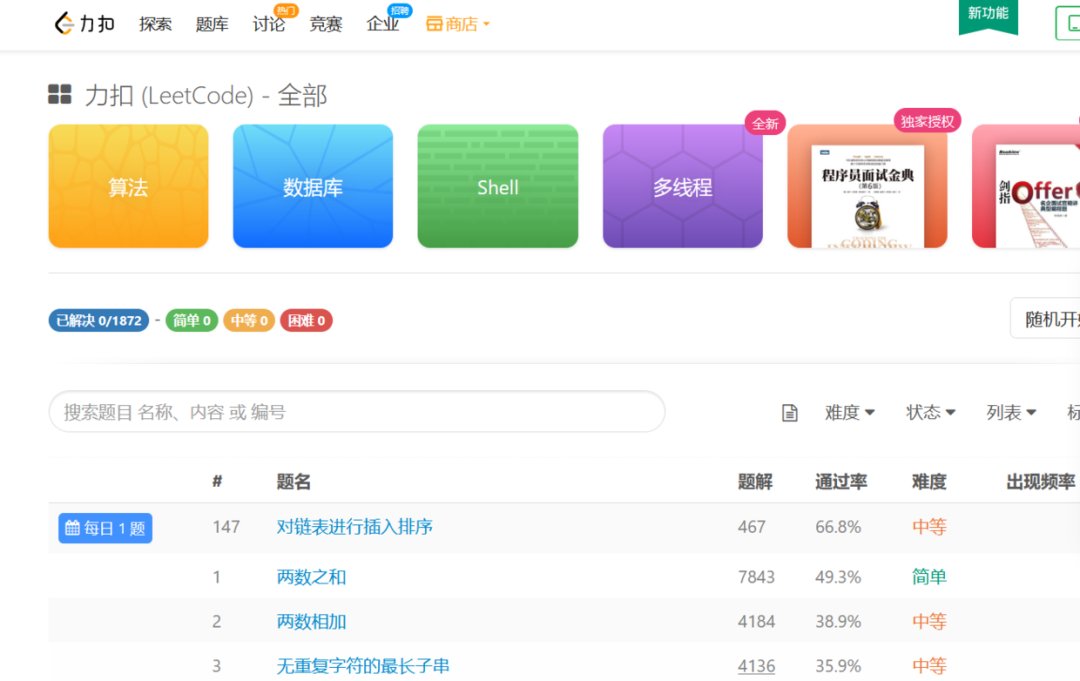Sort by the 题名 column header
The image size is (1080, 681).
(293, 481)
